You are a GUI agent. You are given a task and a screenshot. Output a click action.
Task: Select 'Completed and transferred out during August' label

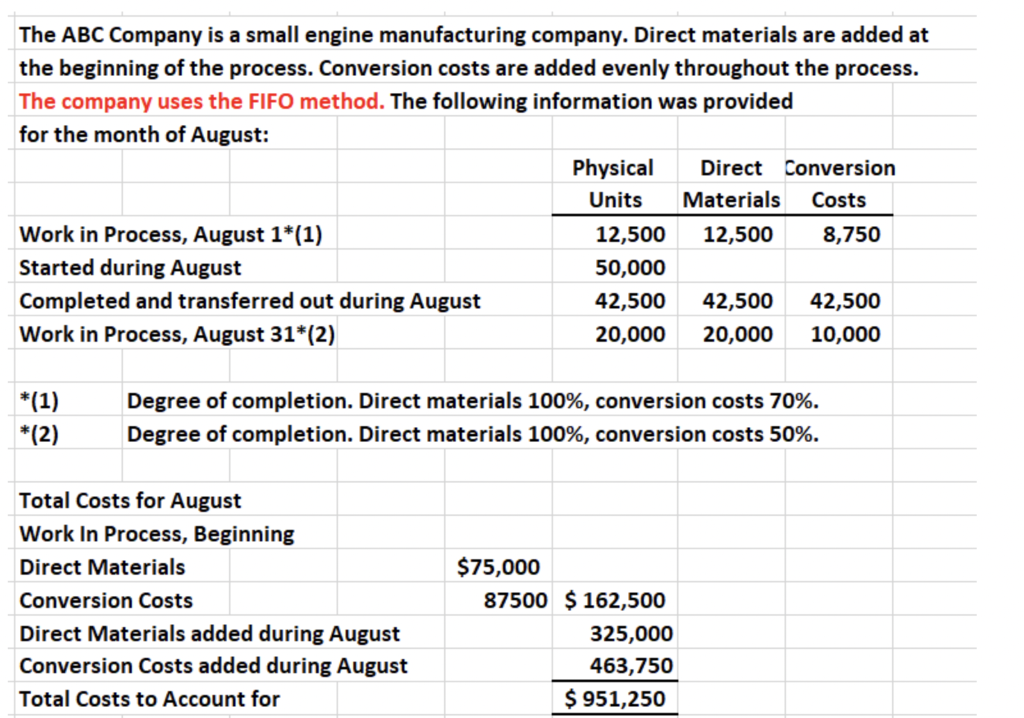[x=250, y=301]
